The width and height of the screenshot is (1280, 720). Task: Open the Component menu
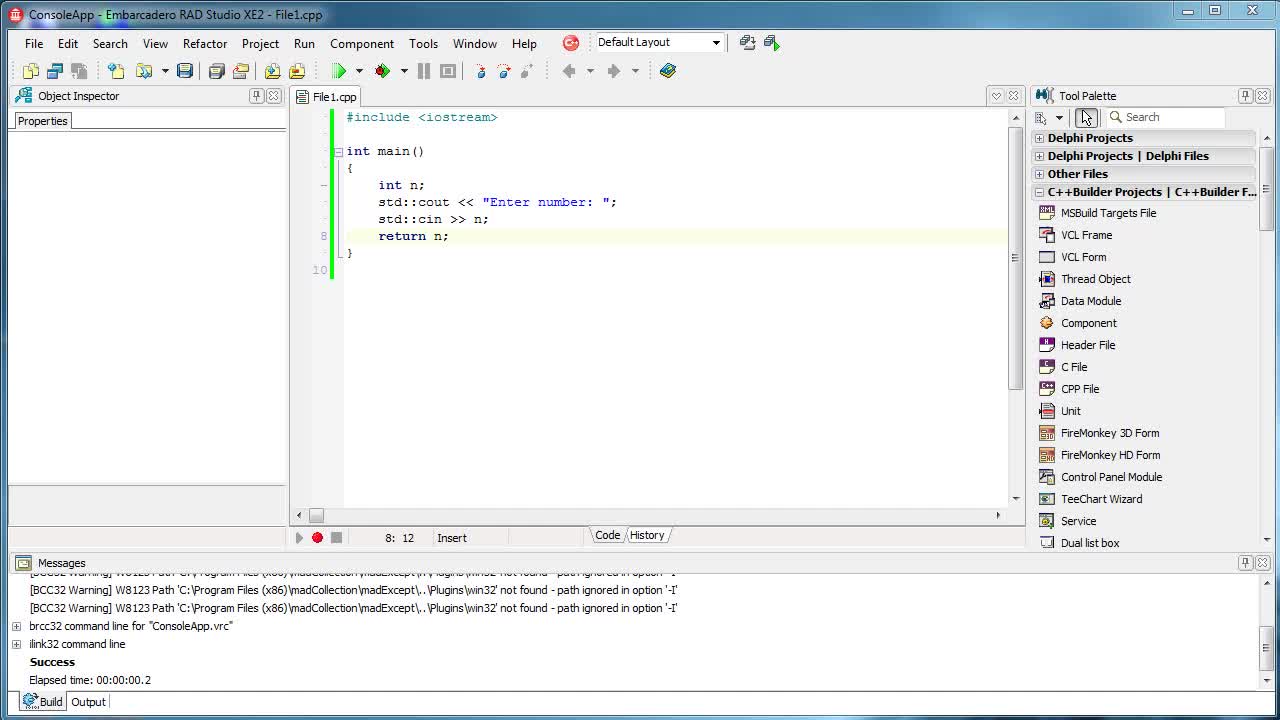(x=362, y=43)
